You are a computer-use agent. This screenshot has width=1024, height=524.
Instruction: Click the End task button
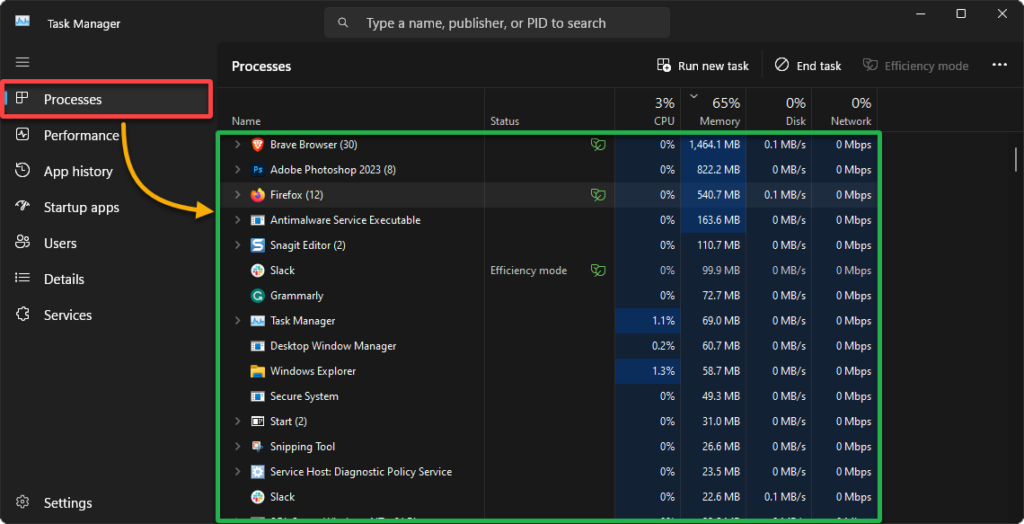808,66
